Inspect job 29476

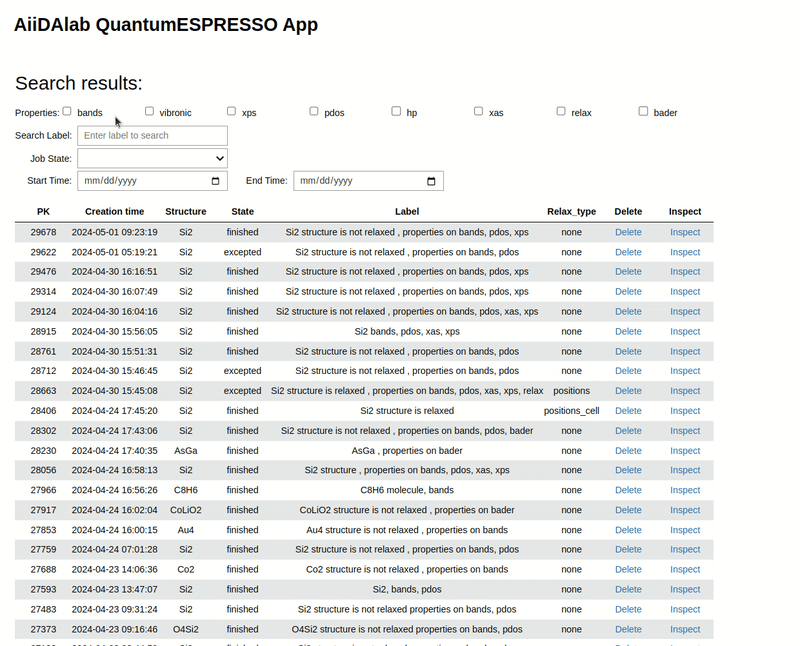pyautogui.click(x=685, y=271)
